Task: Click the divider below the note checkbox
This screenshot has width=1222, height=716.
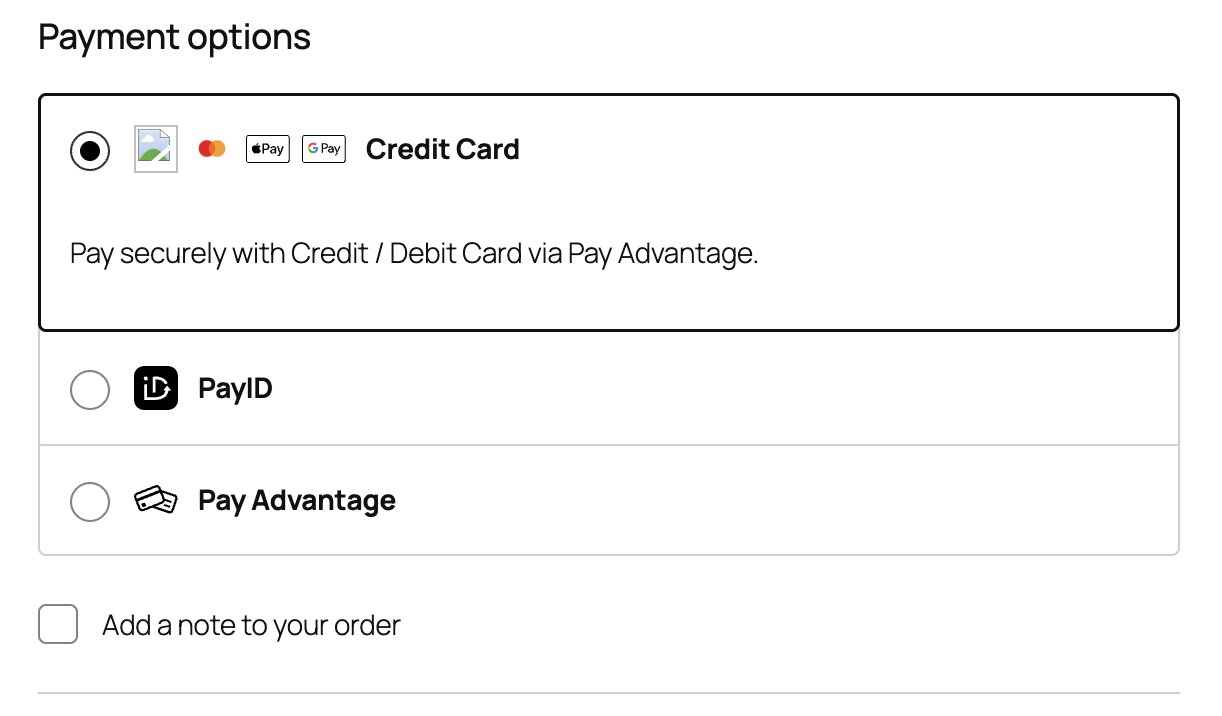Action: [608, 692]
